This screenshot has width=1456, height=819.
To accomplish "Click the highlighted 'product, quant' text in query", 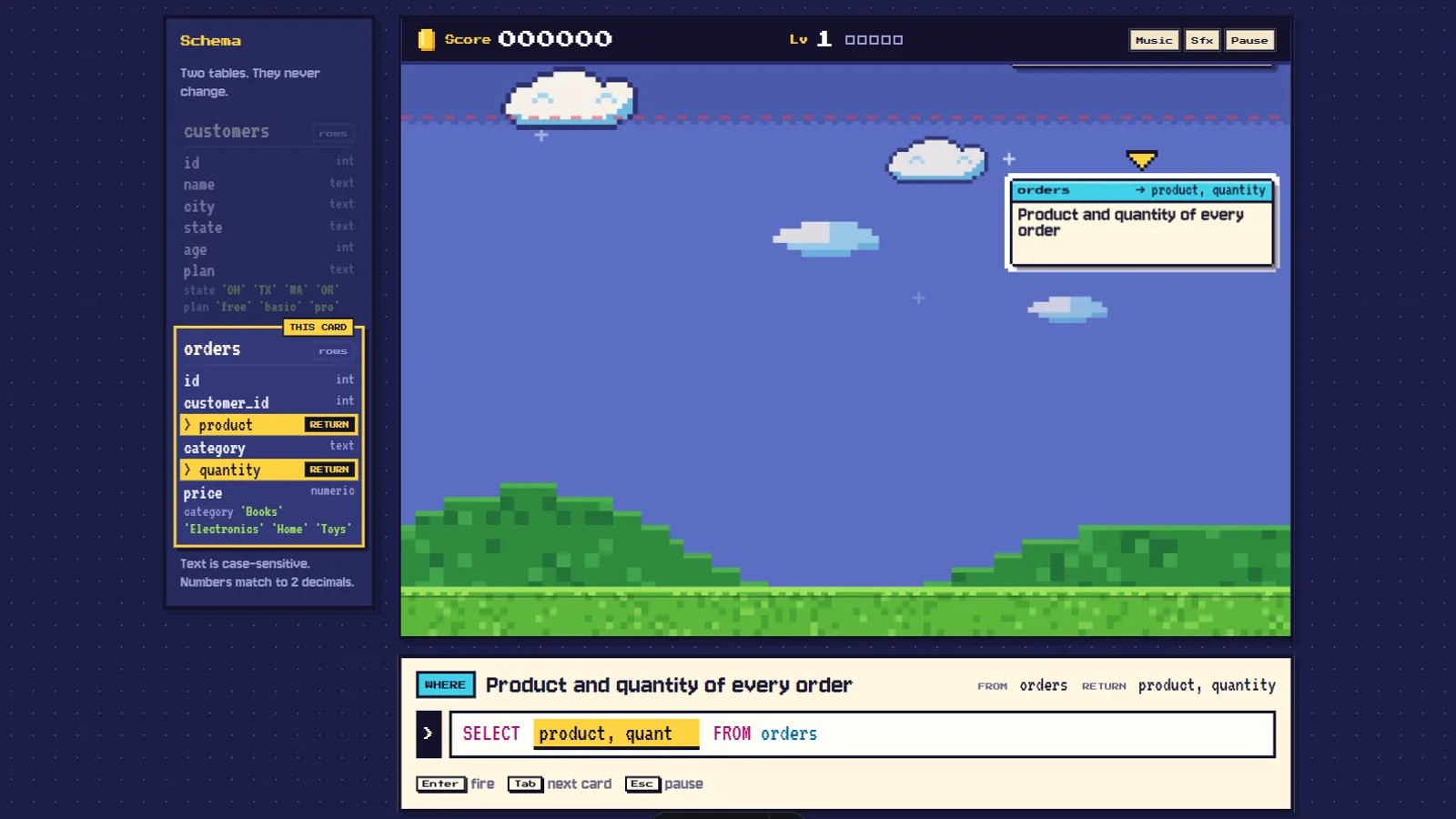I will point(616,733).
